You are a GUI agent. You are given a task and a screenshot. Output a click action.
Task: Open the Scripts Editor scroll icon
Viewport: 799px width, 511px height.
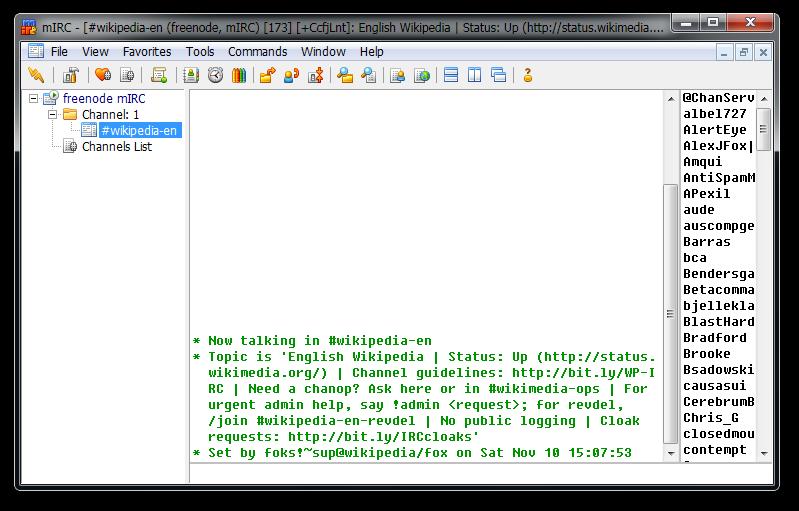point(159,75)
